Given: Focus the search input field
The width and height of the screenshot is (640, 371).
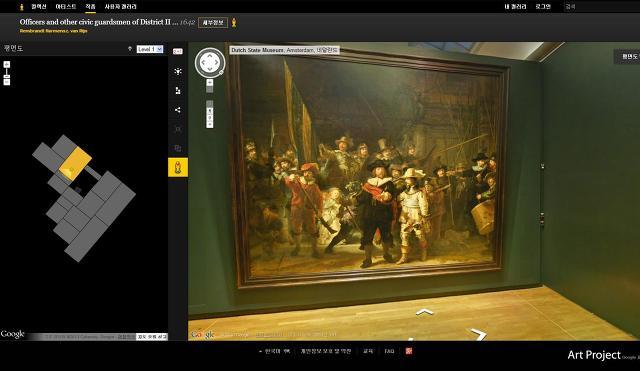Looking at the screenshot, I should (x=601, y=7).
